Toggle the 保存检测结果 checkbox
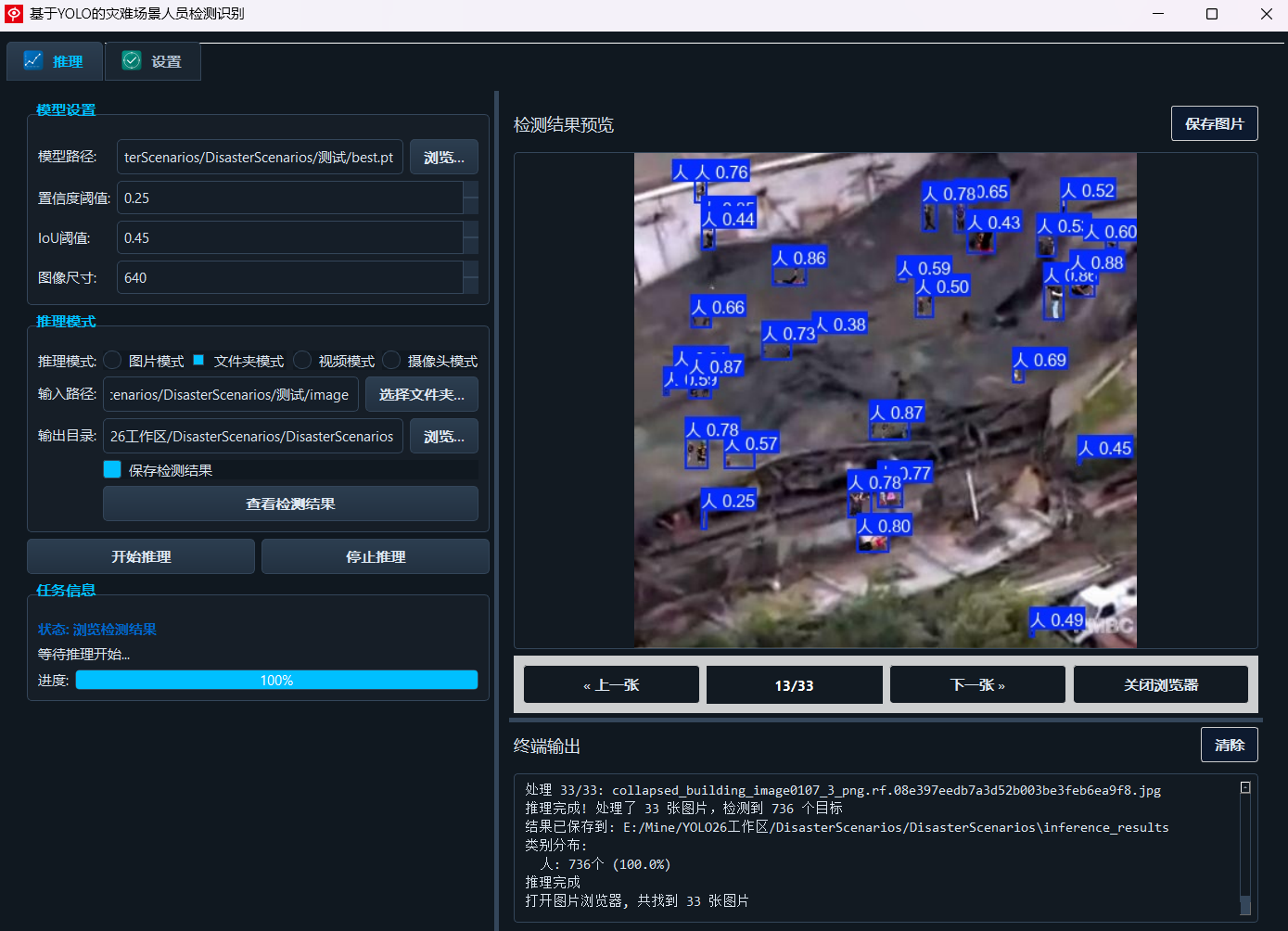The height and width of the screenshot is (931, 1288). tap(112, 469)
